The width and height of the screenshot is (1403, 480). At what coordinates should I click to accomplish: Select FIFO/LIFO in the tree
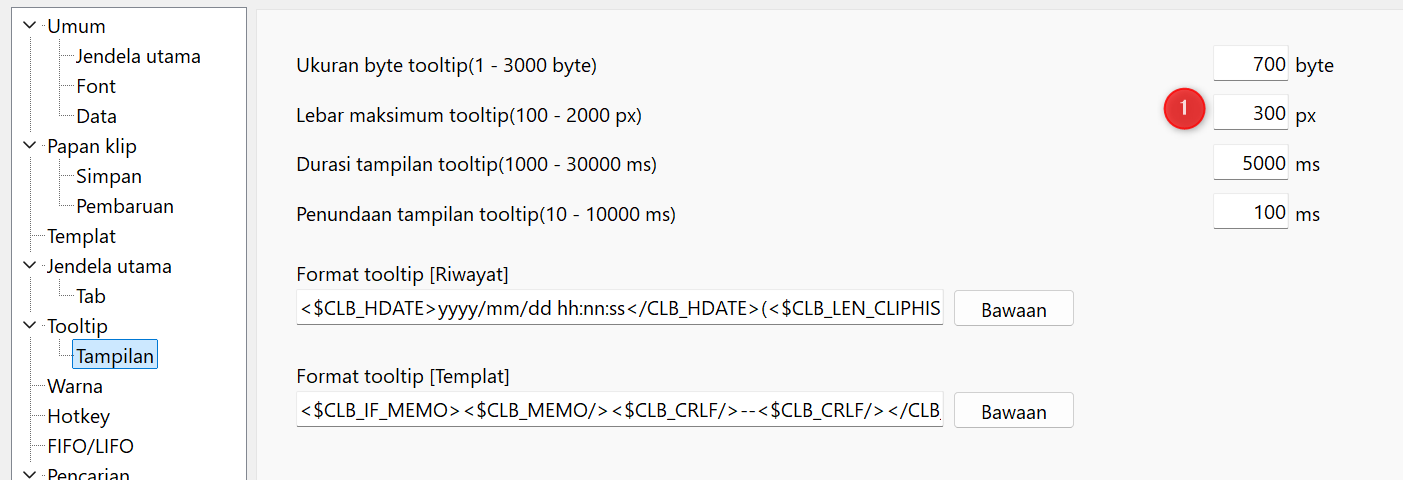90,446
